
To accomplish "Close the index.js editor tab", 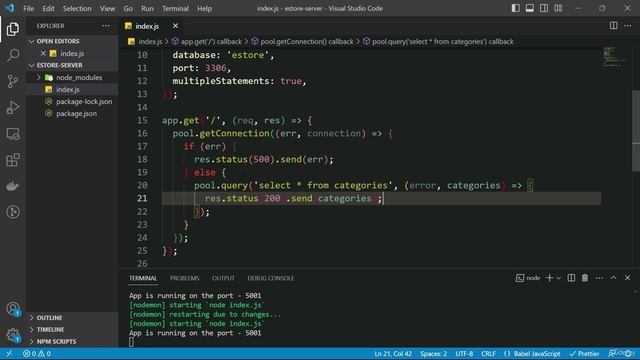I will (x=176, y=26).
